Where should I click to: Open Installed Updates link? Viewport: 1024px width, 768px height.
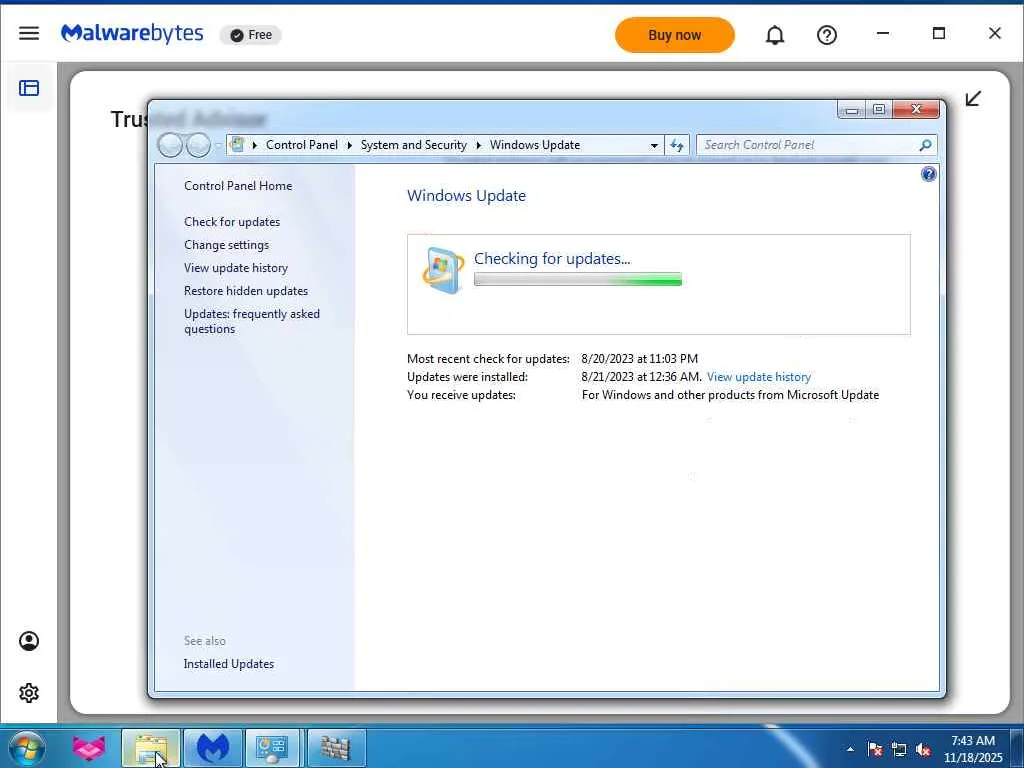point(229,664)
